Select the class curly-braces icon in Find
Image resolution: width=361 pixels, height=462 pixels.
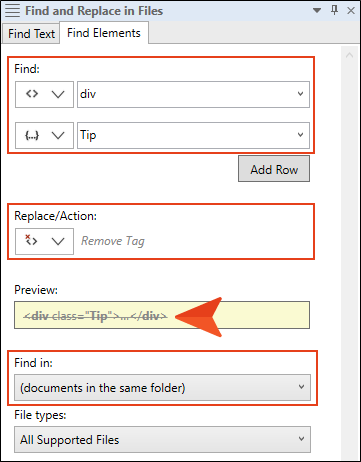pyautogui.click(x=32, y=135)
